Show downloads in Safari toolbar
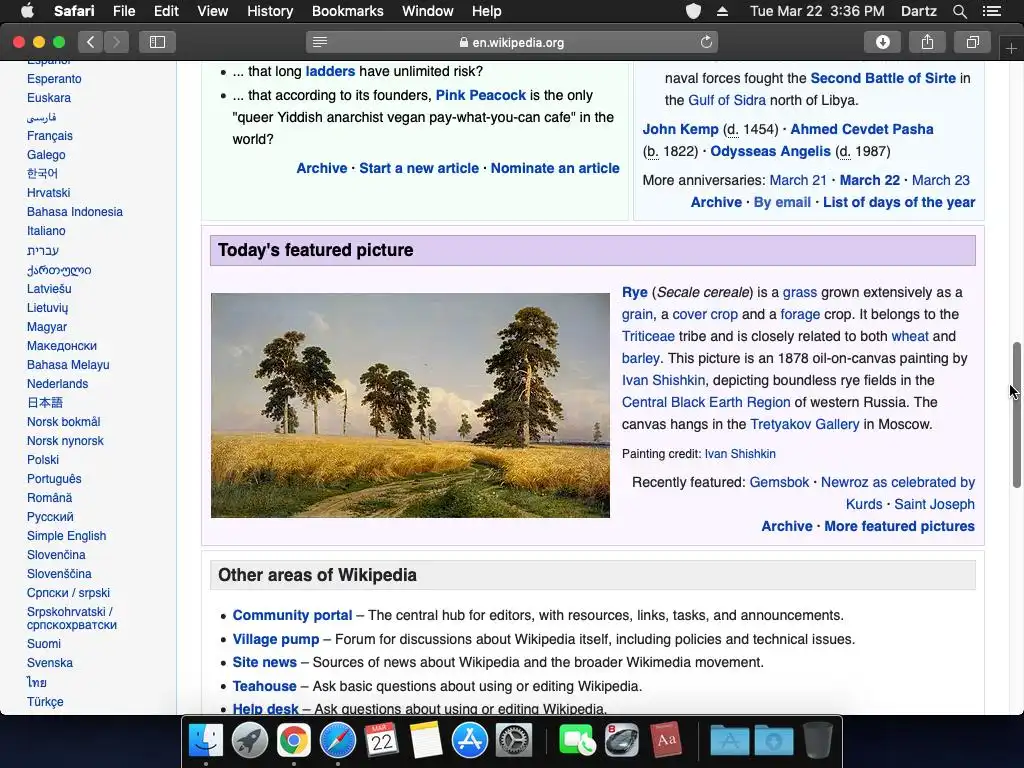Image resolution: width=1024 pixels, height=768 pixels. point(882,42)
